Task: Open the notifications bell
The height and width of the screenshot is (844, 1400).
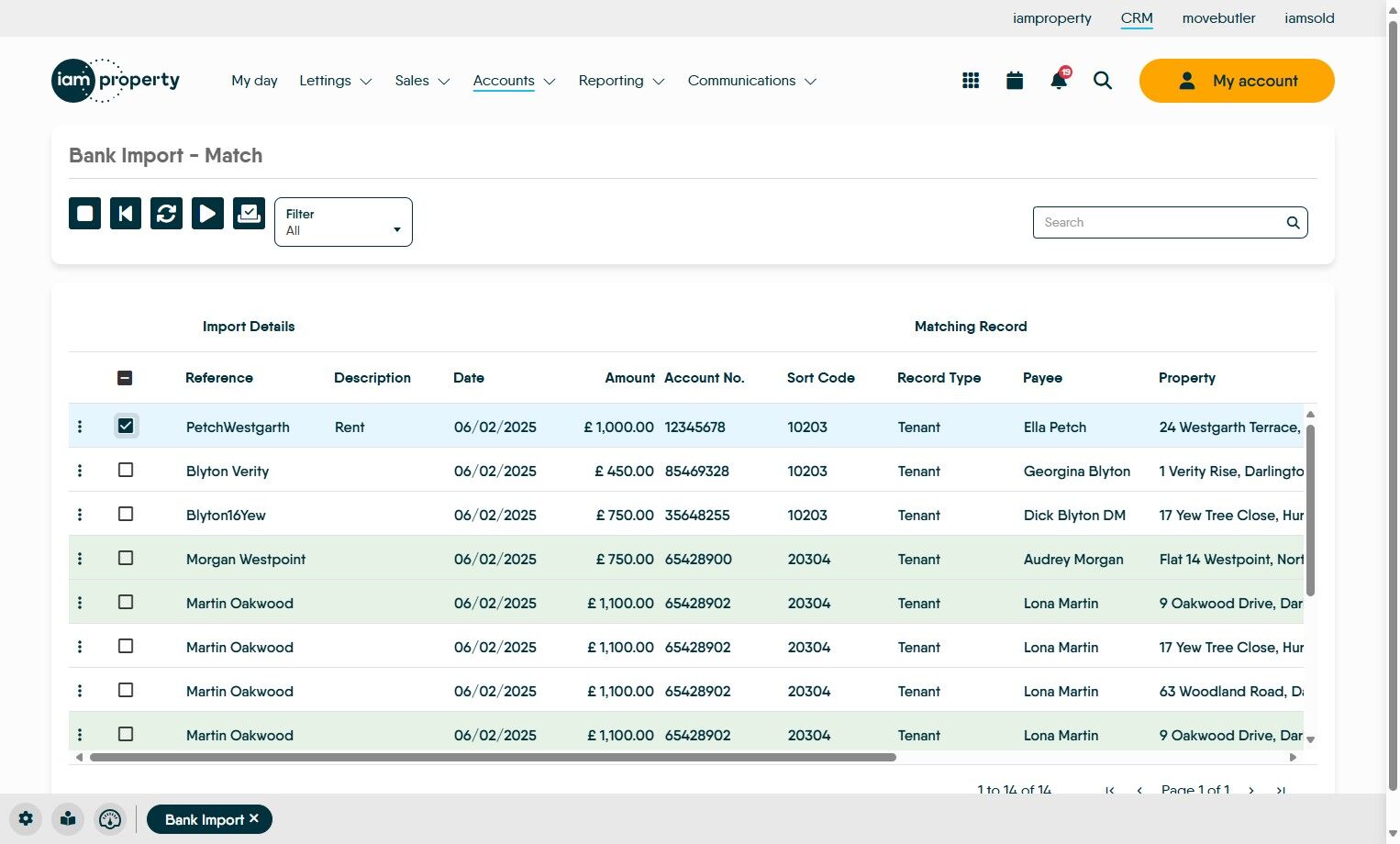Action: [x=1058, y=81]
